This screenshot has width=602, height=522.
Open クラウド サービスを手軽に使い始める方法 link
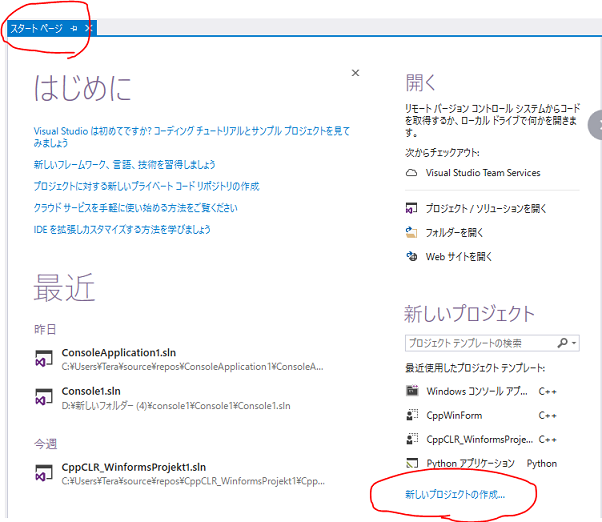pos(136,208)
